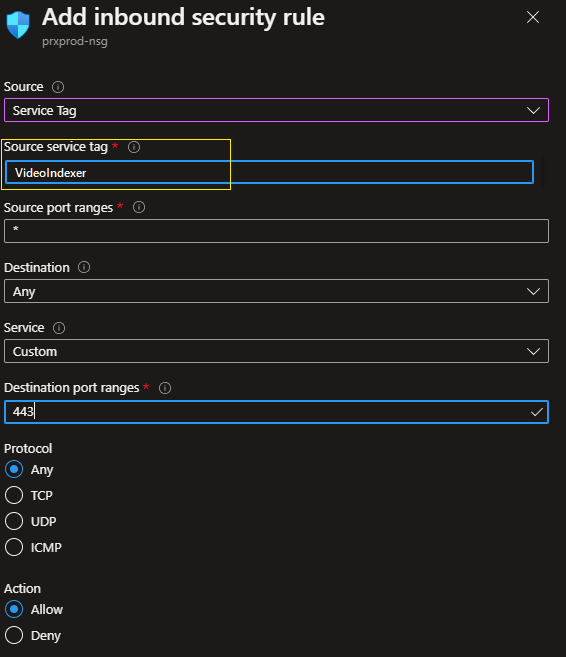Image resolution: width=566 pixels, height=657 pixels.
Task: Click the Destination port ranges field containing 443
Action: [x=277, y=412]
